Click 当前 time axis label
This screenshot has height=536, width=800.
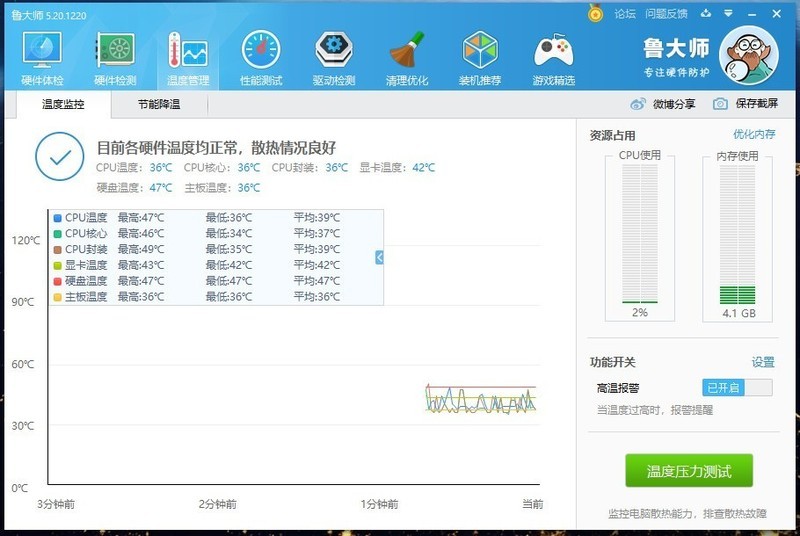click(x=532, y=504)
